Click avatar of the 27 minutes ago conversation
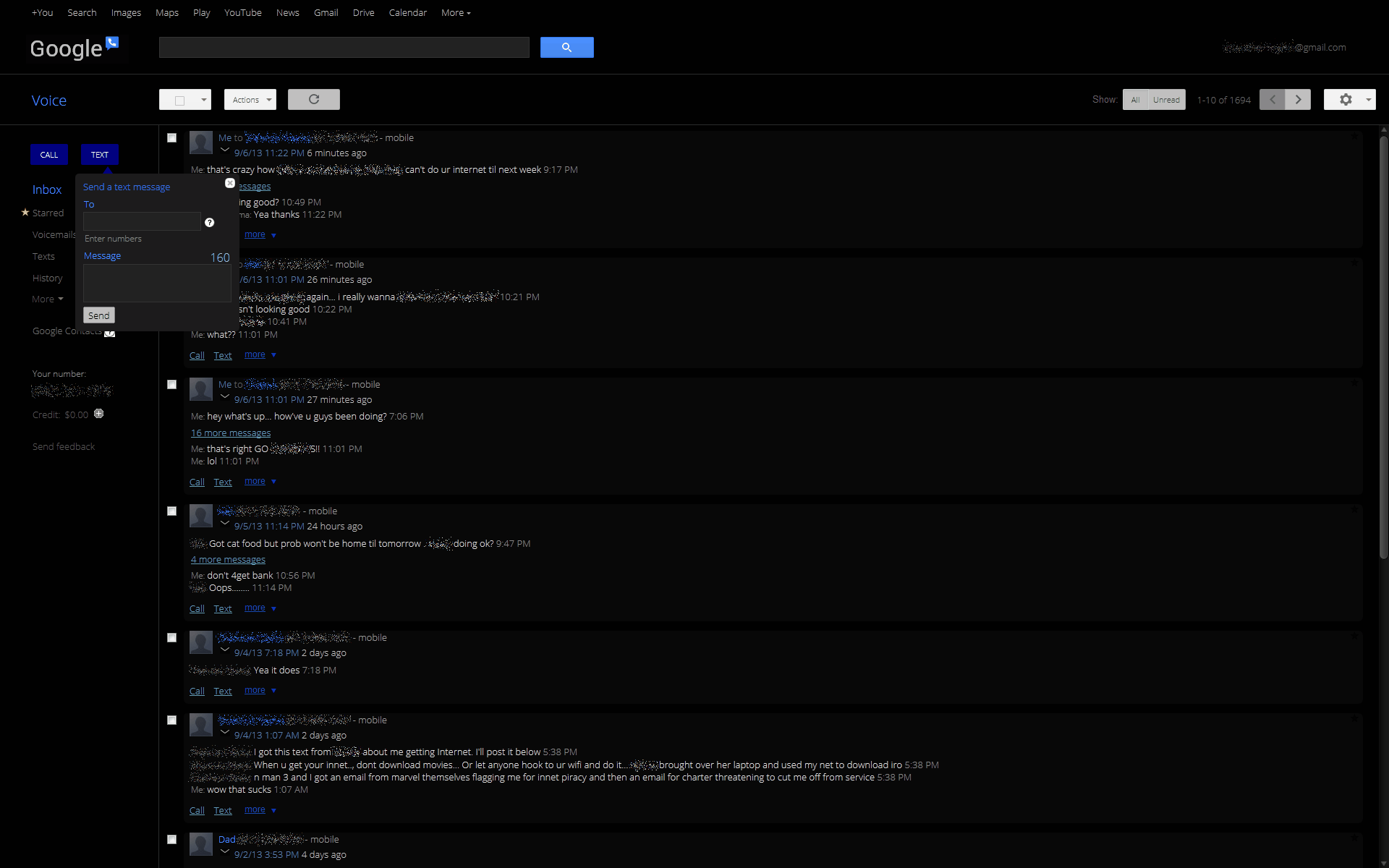This screenshot has width=1389, height=868. pyautogui.click(x=201, y=389)
